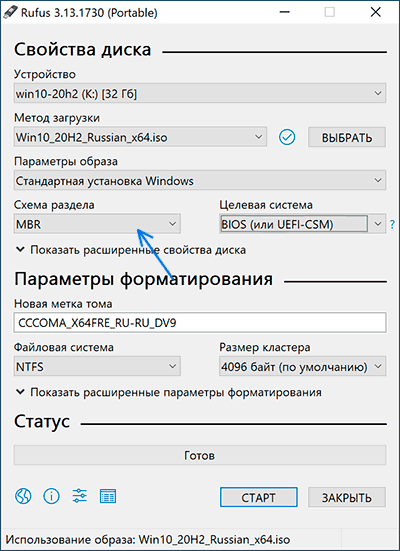Click the Свойства диска heading
The width and height of the screenshot is (400, 551).
point(83,50)
